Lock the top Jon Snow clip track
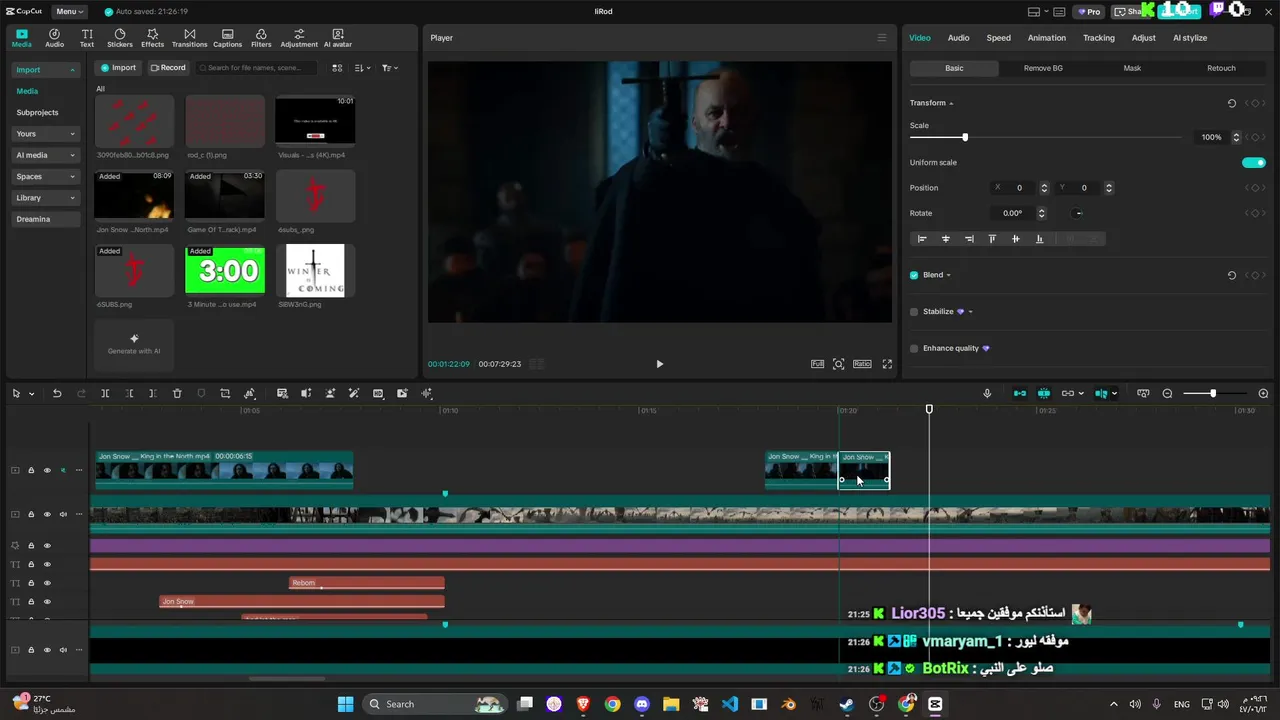This screenshot has width=1280, height=720. [x=31, y=470]
